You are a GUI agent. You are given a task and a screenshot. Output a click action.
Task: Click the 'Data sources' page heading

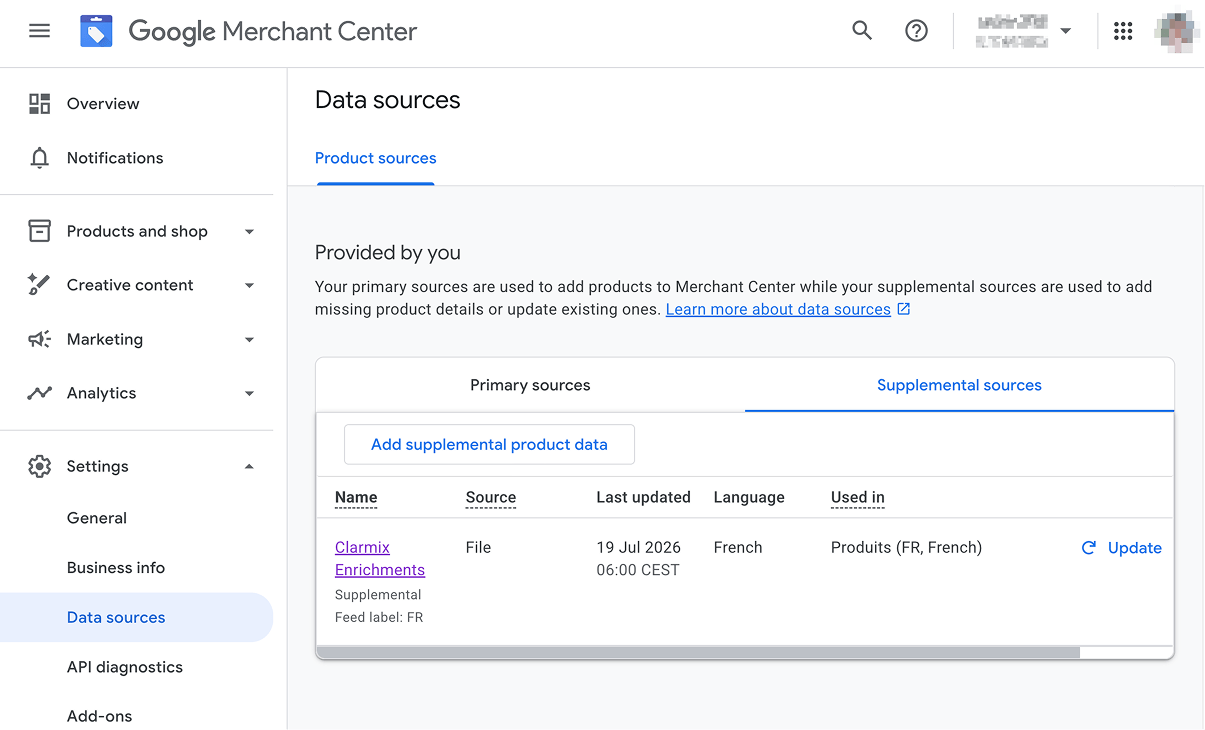click(x=388, y=100)
